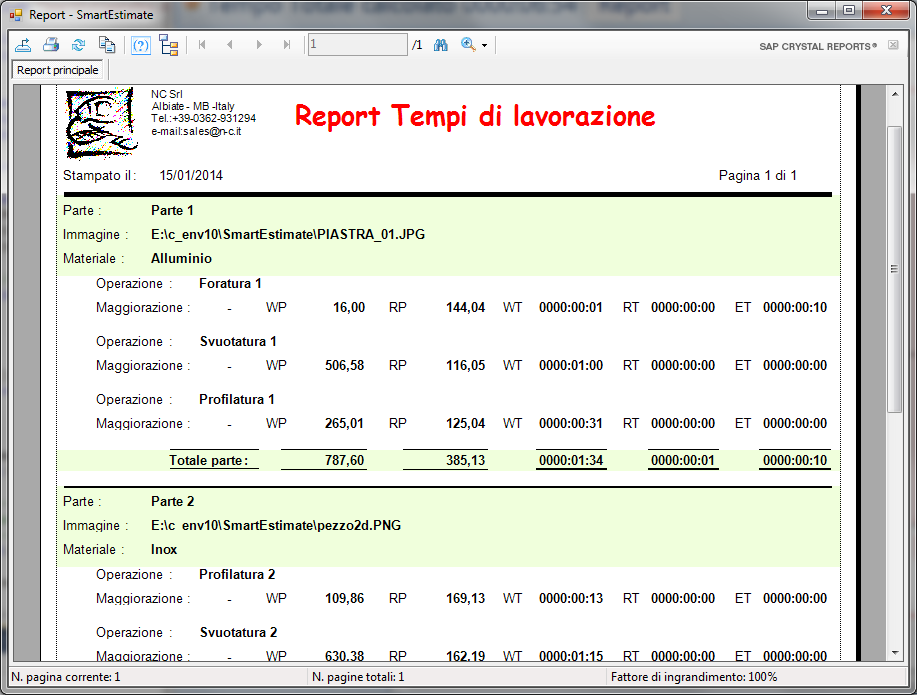917x695 pixels.
Task: Click WT time 0000:00:31
Action: click(x=571, y=424)
